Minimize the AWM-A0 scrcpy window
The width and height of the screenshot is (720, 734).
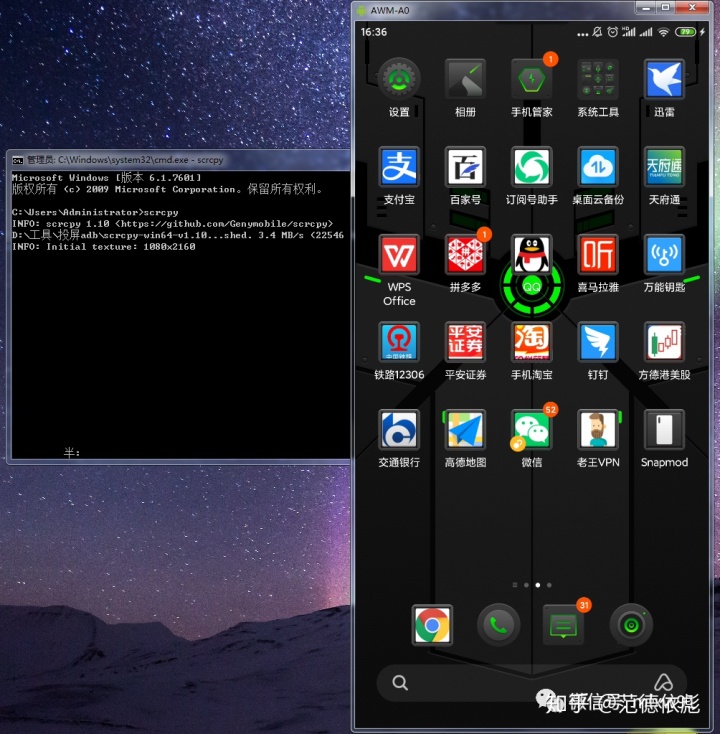click(647, 7)
